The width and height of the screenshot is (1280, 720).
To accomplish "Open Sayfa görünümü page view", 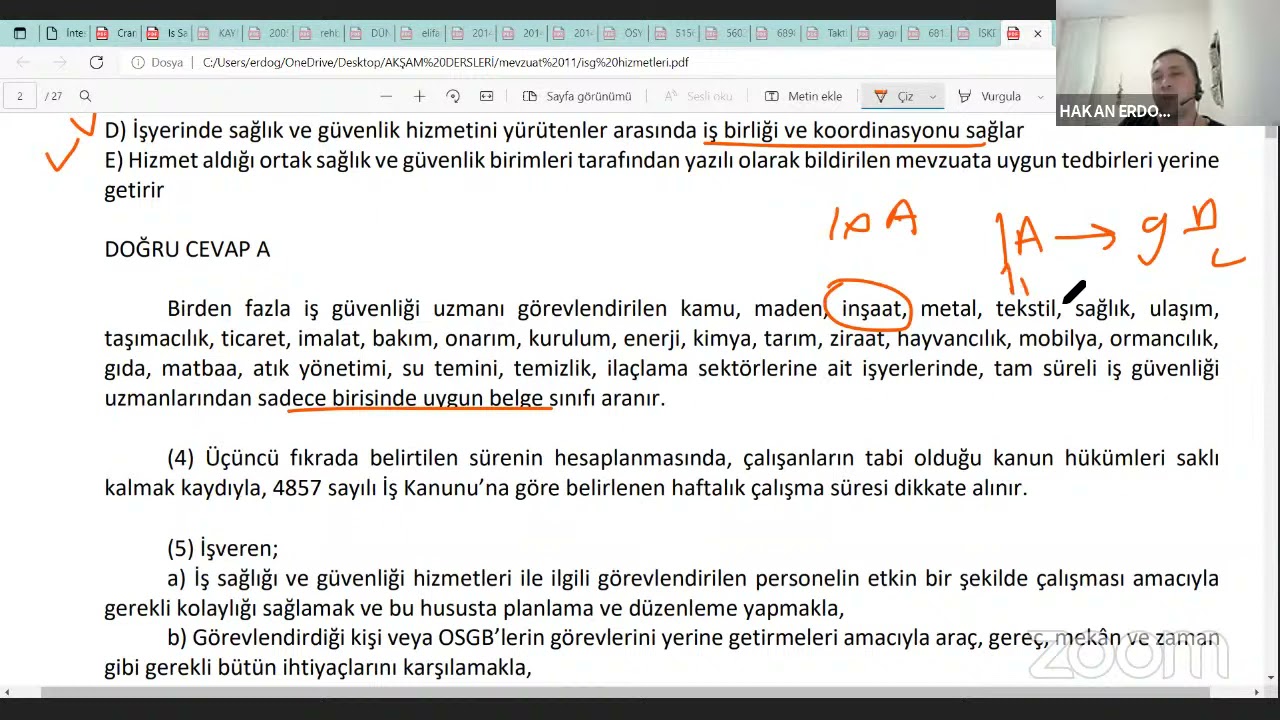I will click(577, 96).
